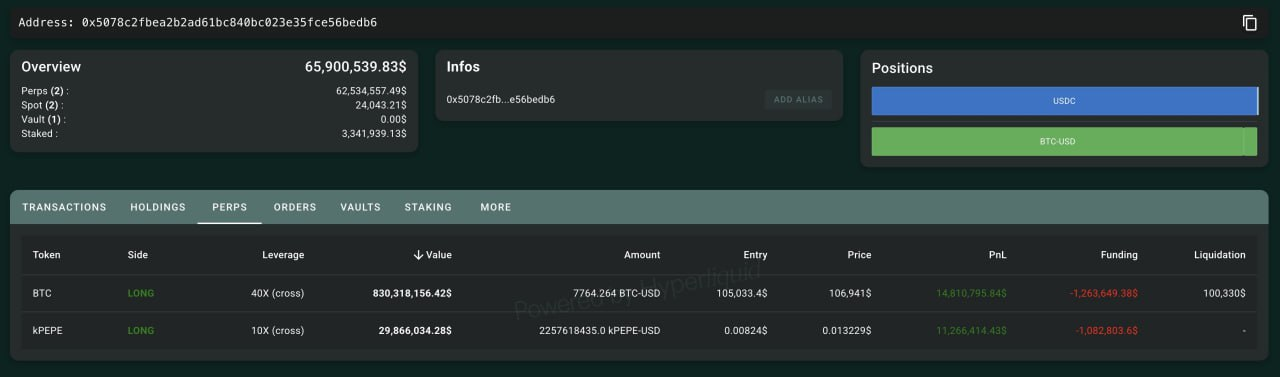Click the Liquidation column header

[x=1218, y=255]
